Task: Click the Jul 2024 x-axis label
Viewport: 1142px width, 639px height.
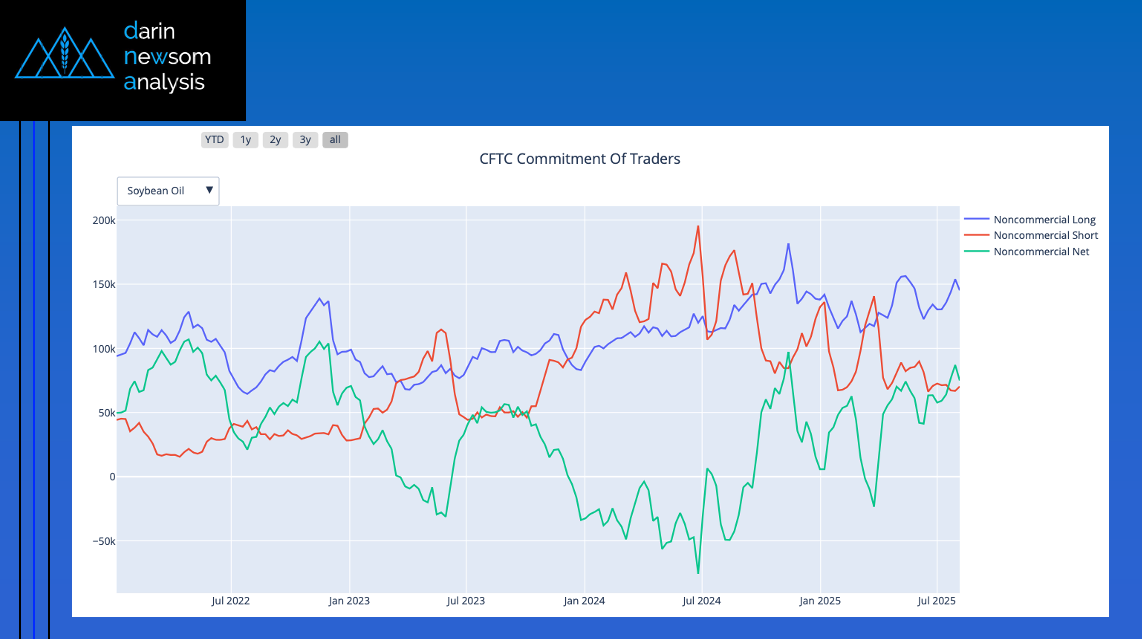Action: [x=702, y=602]
